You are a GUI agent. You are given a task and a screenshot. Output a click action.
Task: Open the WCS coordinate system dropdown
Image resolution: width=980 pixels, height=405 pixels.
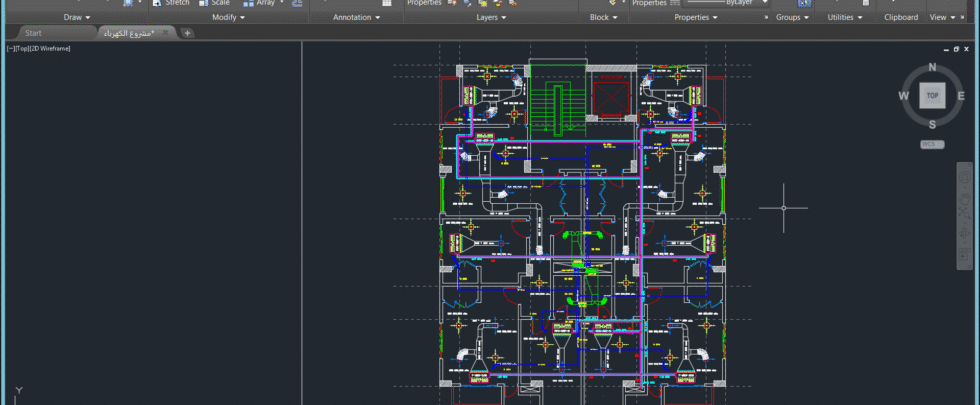coord(932,144)
